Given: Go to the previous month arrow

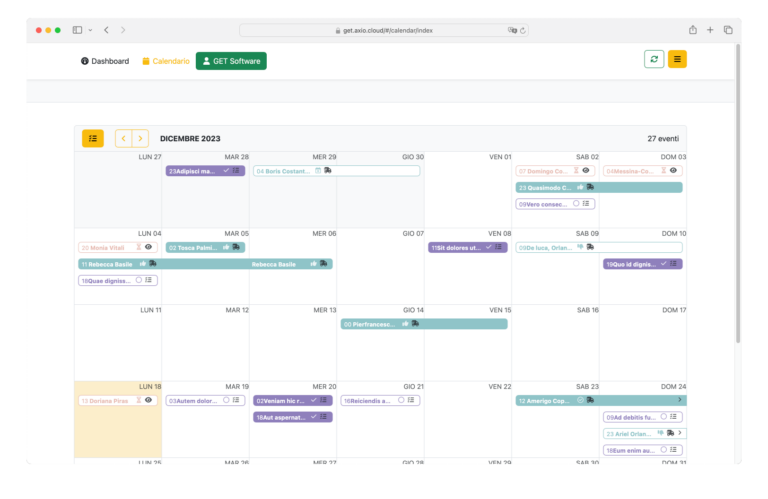Looking at the screenshot, I should [124, 138].
